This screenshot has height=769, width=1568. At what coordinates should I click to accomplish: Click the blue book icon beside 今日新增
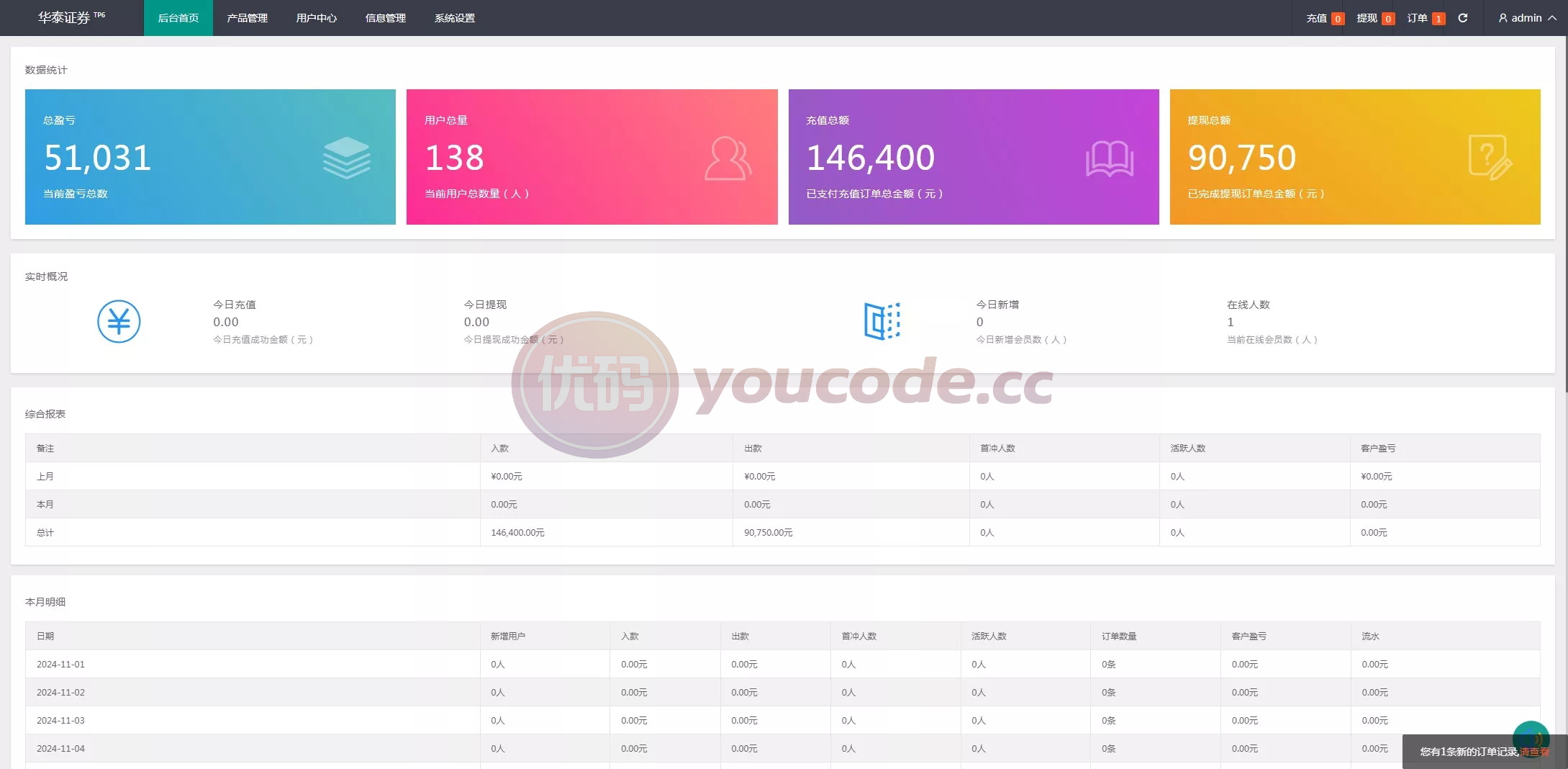coord(882,321)
